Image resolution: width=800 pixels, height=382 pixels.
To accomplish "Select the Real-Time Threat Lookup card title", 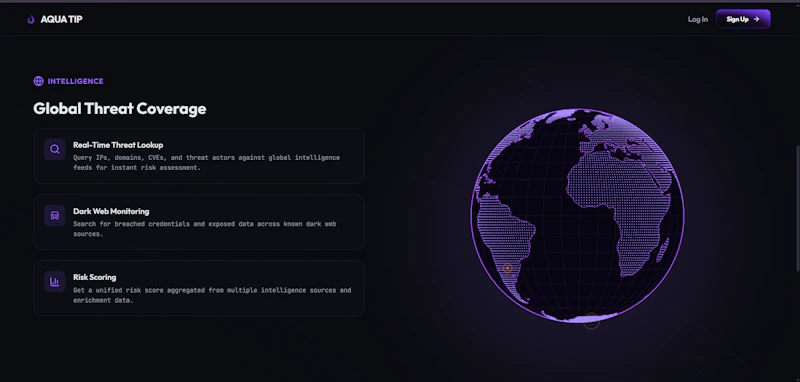I will [118, 145].
